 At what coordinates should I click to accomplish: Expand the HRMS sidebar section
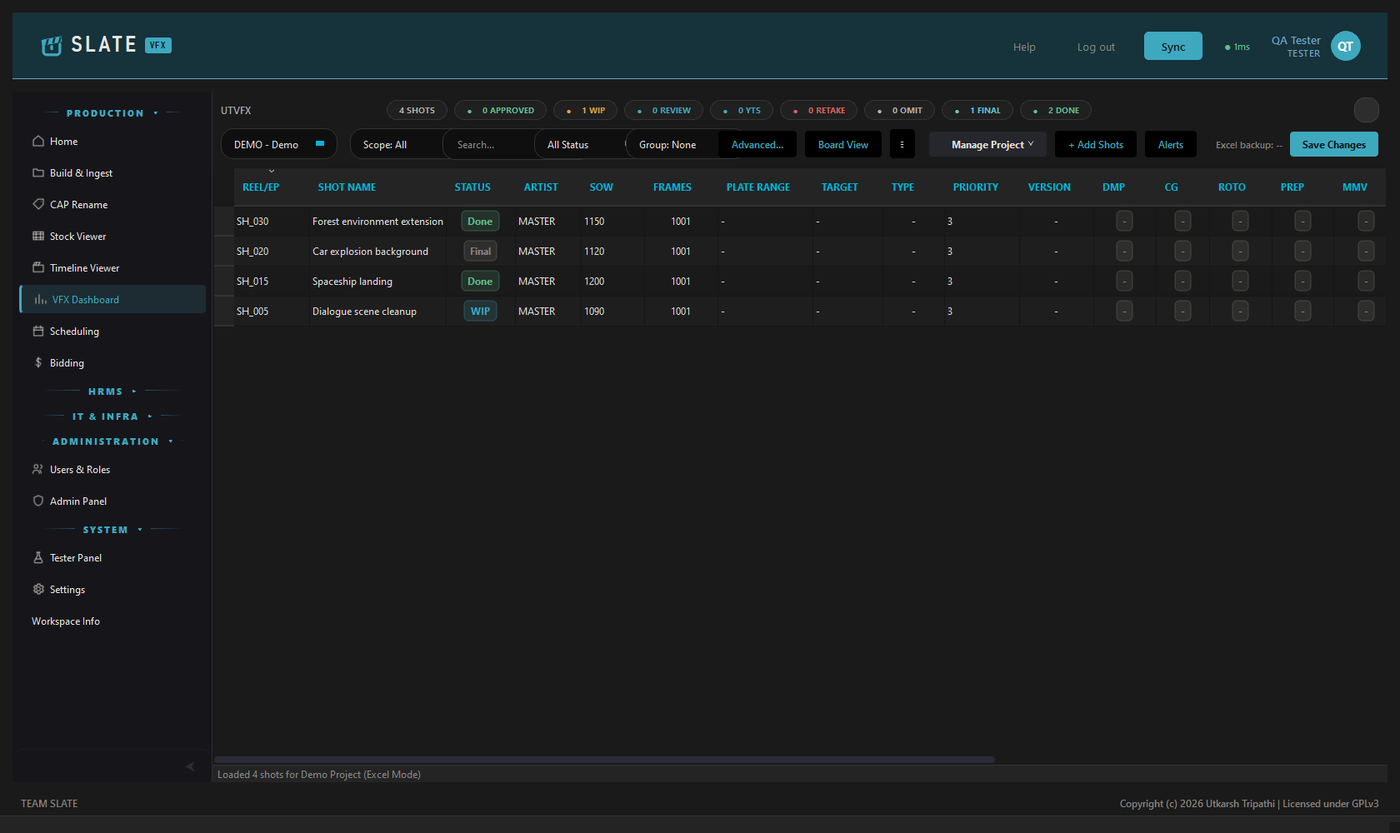tap(112, 391)
